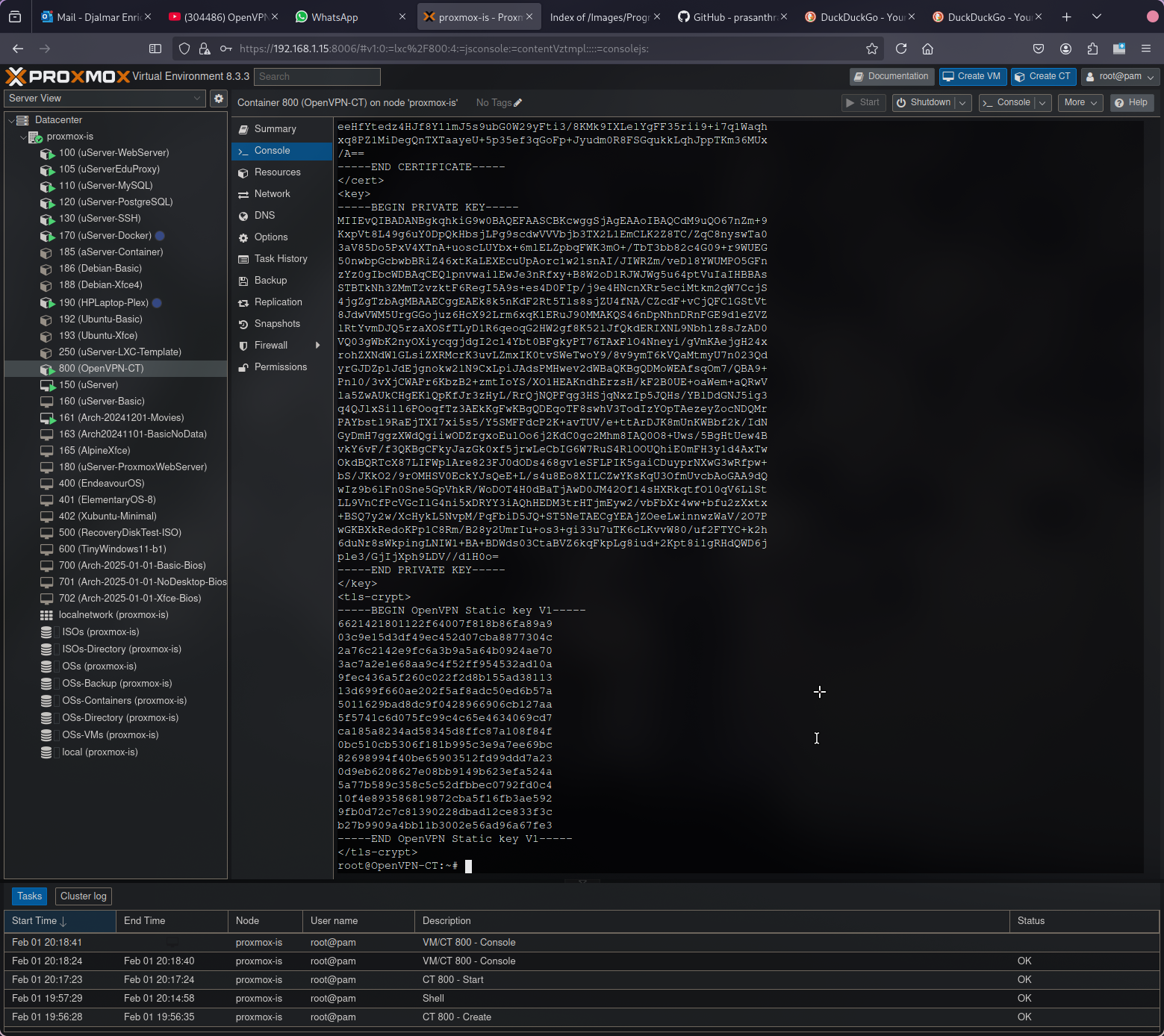This screenshot has width=1164, height=1036.
Task: Collapse the proxmox-is node in tree
Action: [x=23, y=137]
